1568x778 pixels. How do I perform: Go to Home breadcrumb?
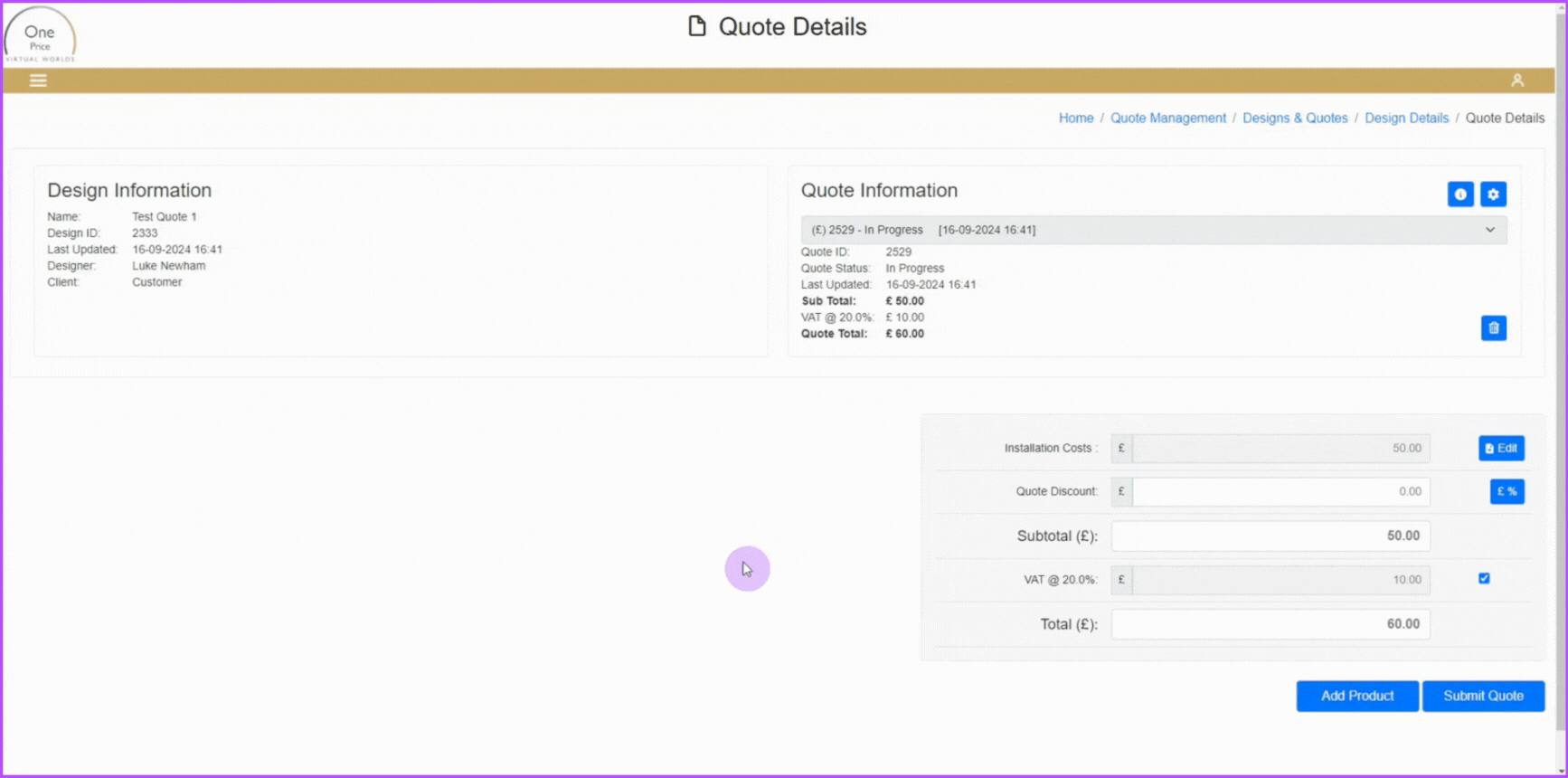point(1076,119)
